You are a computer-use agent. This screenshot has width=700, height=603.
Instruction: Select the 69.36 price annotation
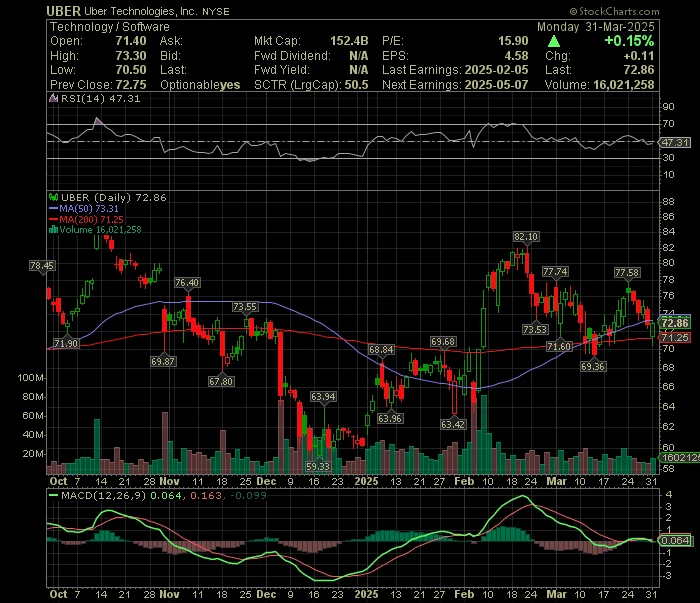click(x=593, y=366)
